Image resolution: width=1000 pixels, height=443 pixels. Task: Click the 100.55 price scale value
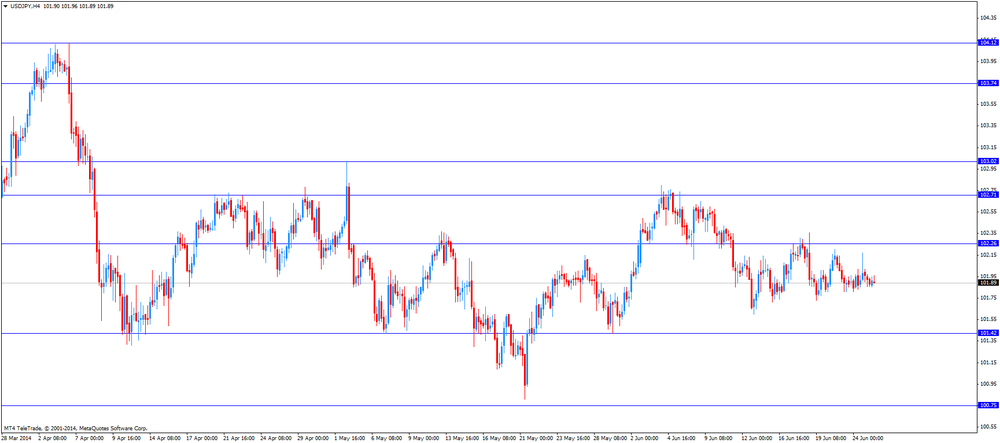click(988, 427)
